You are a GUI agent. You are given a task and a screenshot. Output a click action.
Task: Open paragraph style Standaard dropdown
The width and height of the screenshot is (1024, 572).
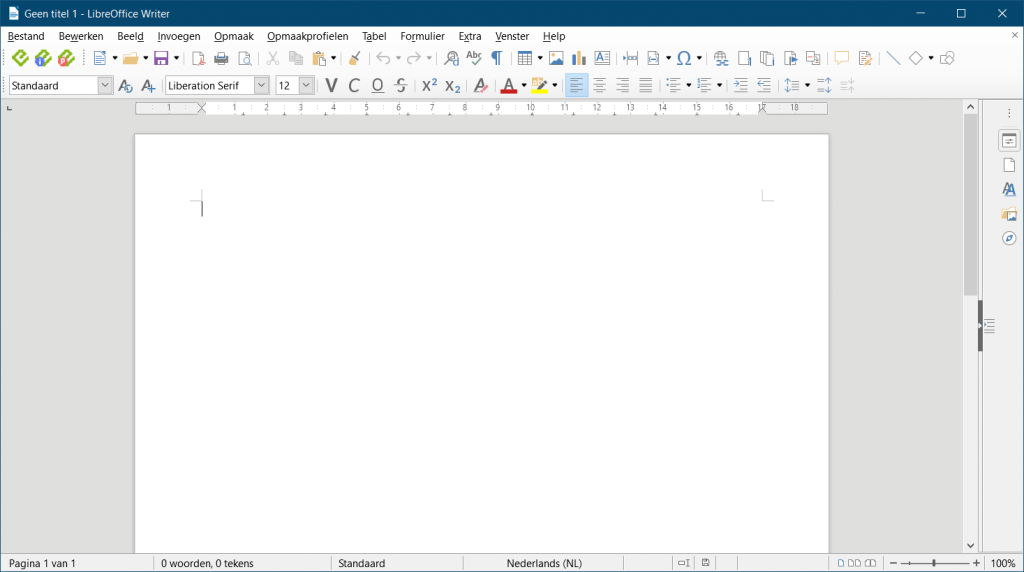pos(104,86)
